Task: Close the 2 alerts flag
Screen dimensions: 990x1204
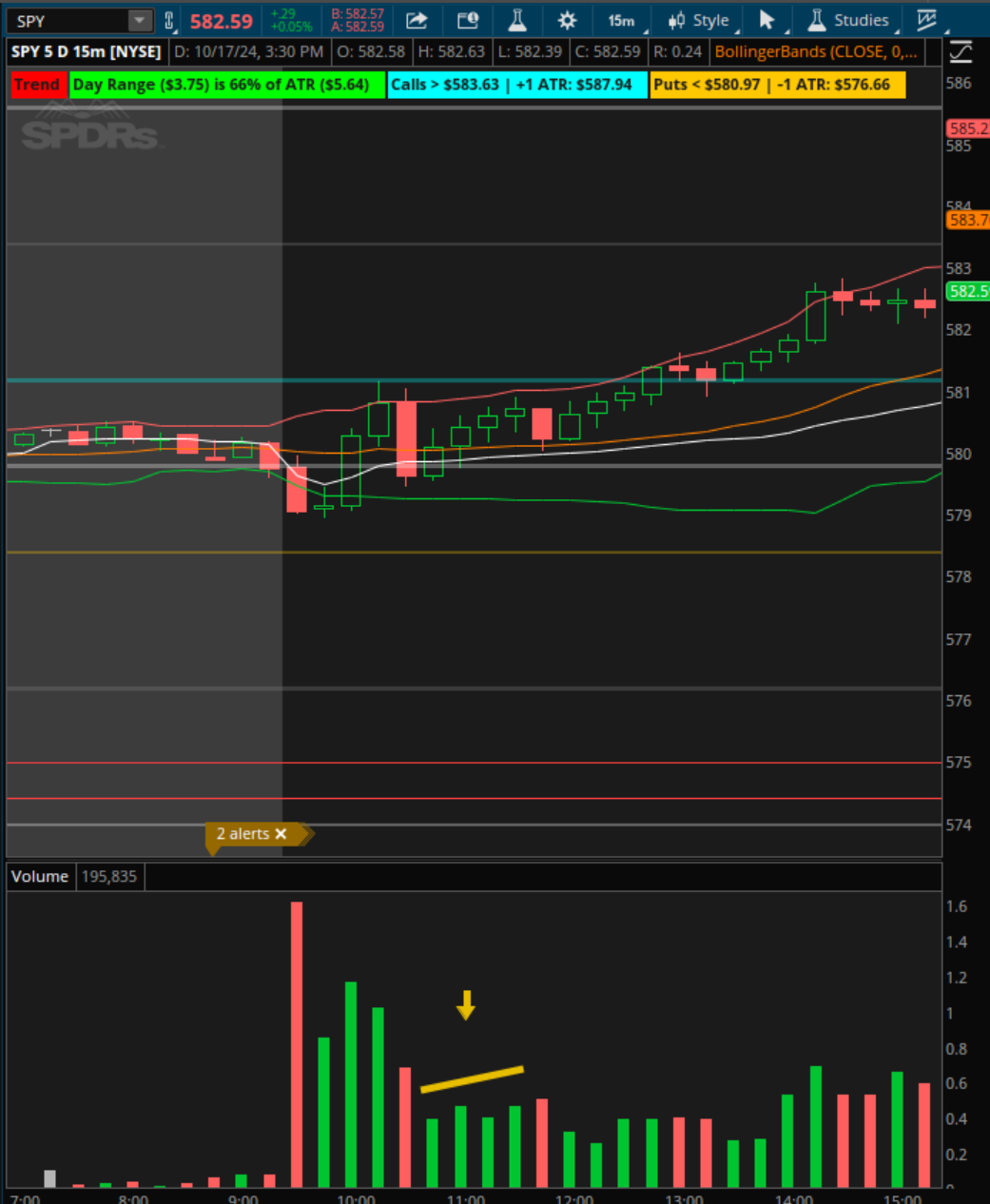Action: tap(281, 834)
